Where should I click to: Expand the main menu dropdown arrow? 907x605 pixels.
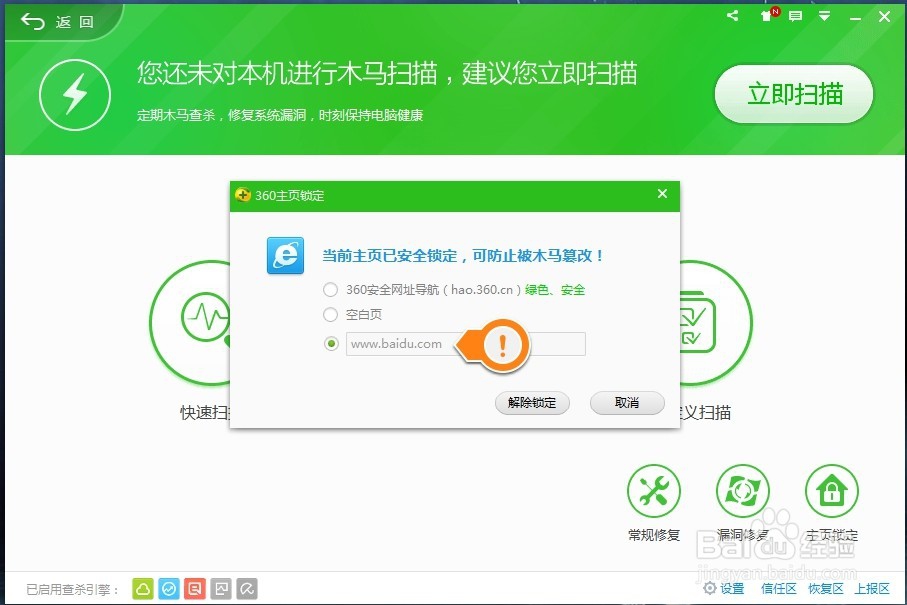tap(824, 16)
